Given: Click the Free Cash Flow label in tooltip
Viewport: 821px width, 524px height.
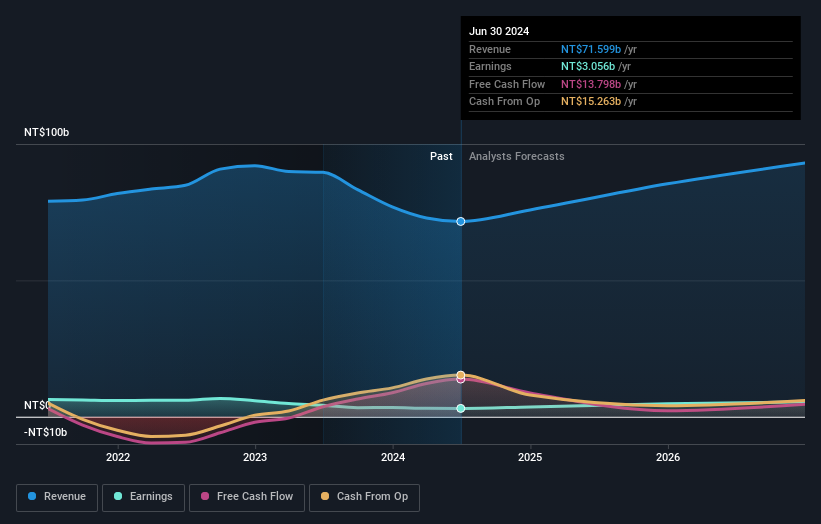Looking at the screenshot, I should (x=507, y=84).
